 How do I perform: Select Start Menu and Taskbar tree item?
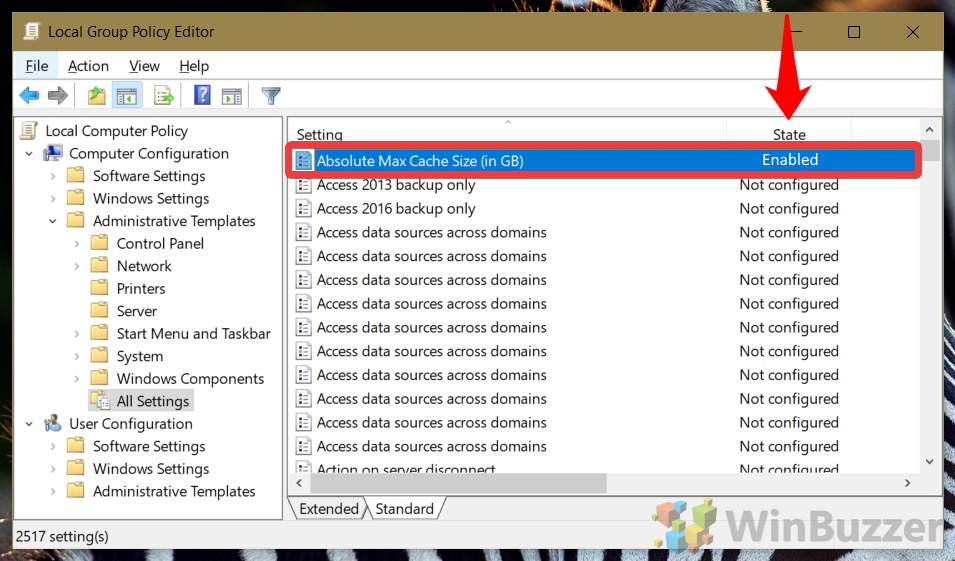[x=193, y=334]
